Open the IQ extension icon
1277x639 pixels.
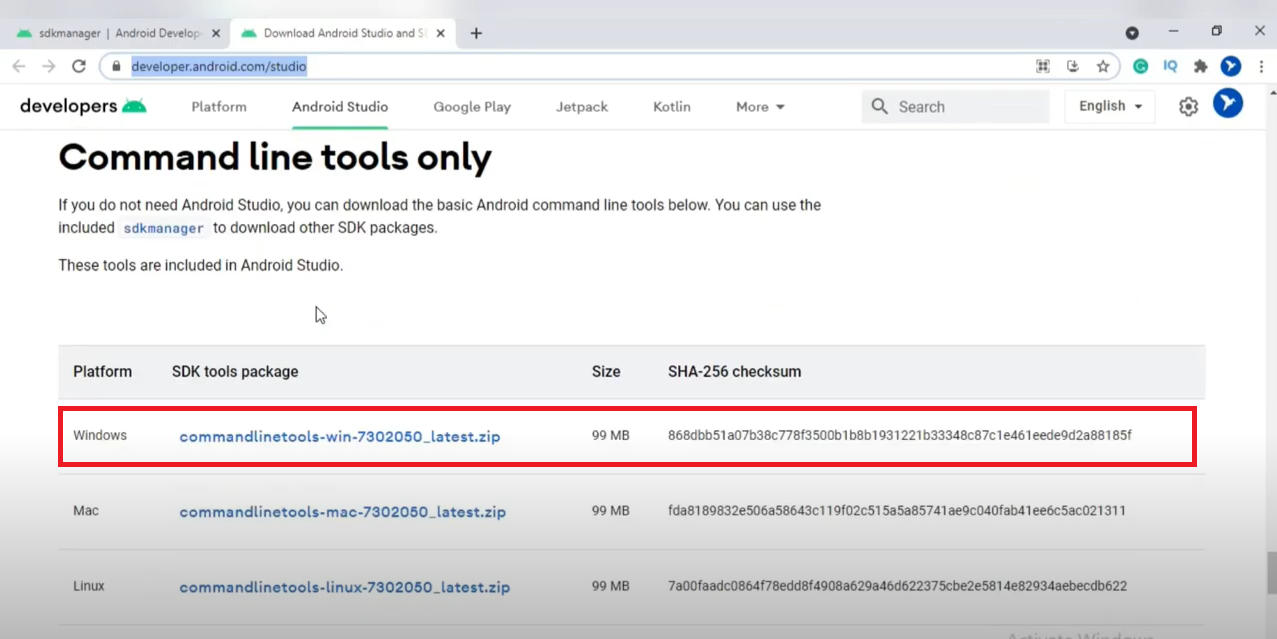1170,66
